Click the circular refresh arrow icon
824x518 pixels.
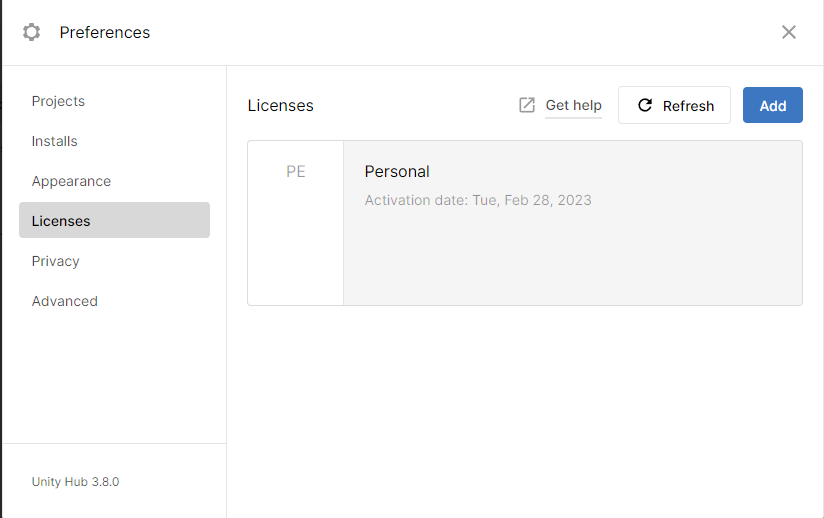tap(645, 105)
